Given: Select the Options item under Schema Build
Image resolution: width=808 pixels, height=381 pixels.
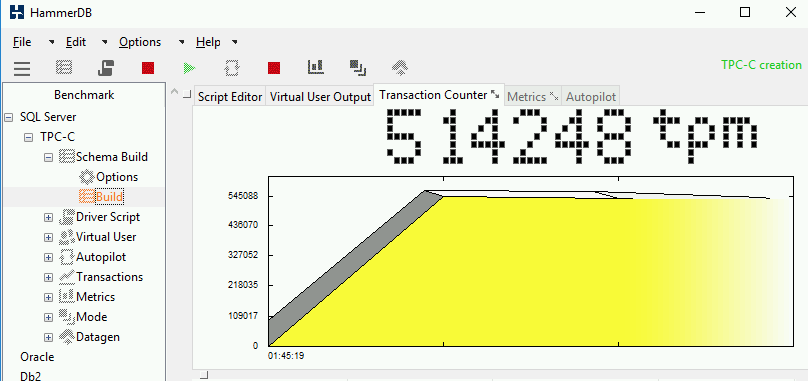Looking at the screenshot, I should (117, 177).
